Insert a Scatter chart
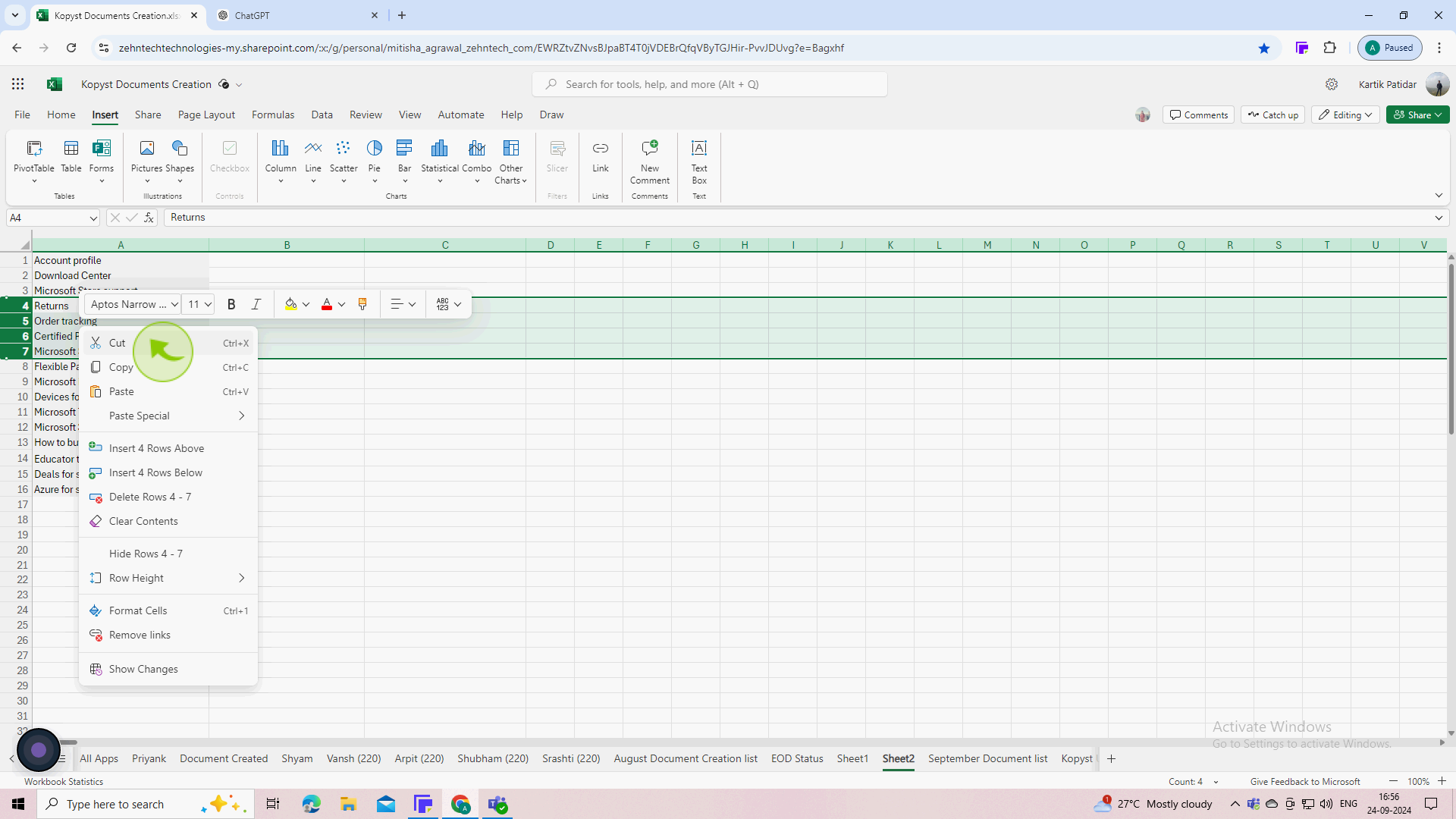 coord(344,160)
